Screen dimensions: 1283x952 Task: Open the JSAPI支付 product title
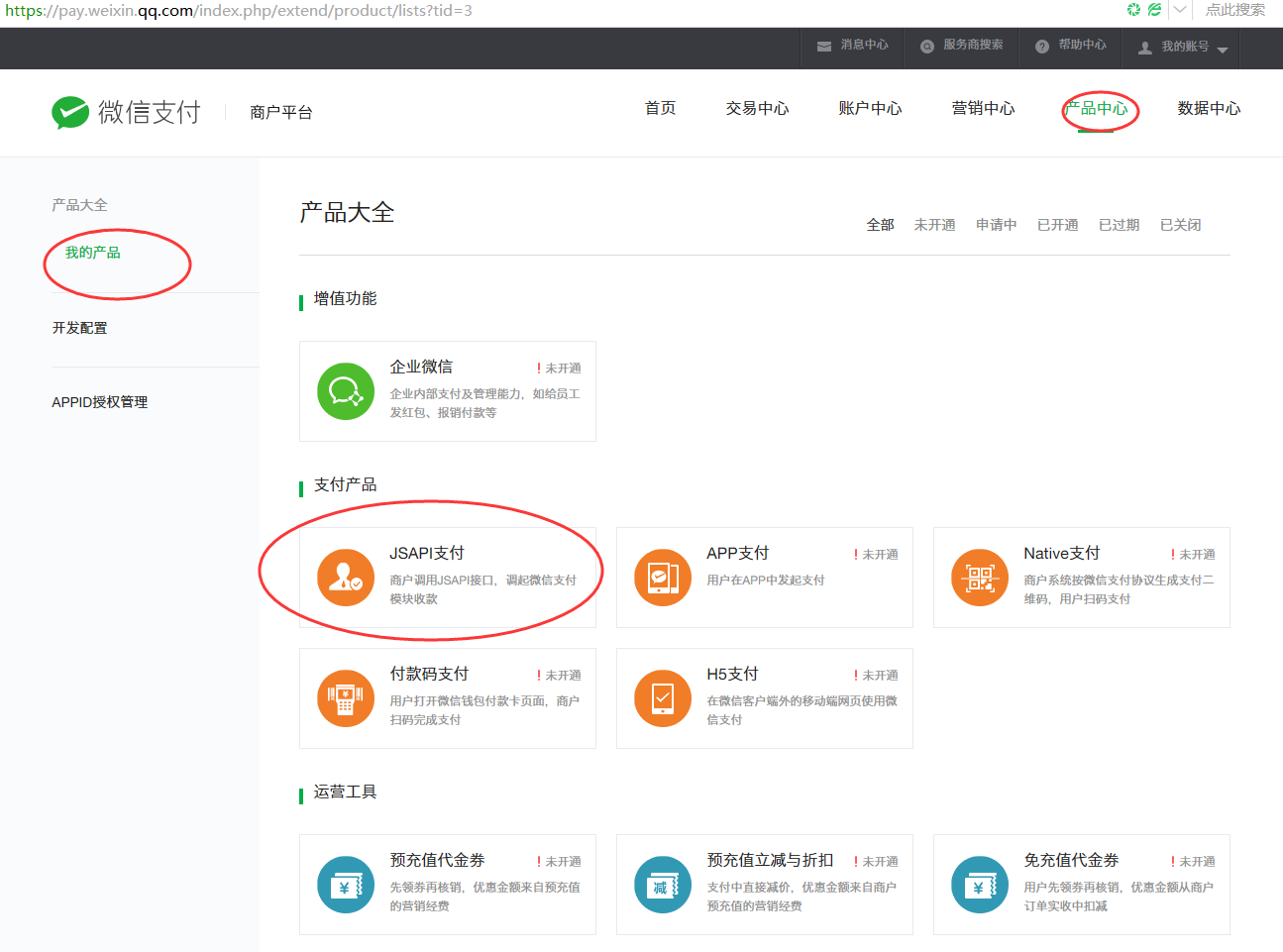(427, 553)
